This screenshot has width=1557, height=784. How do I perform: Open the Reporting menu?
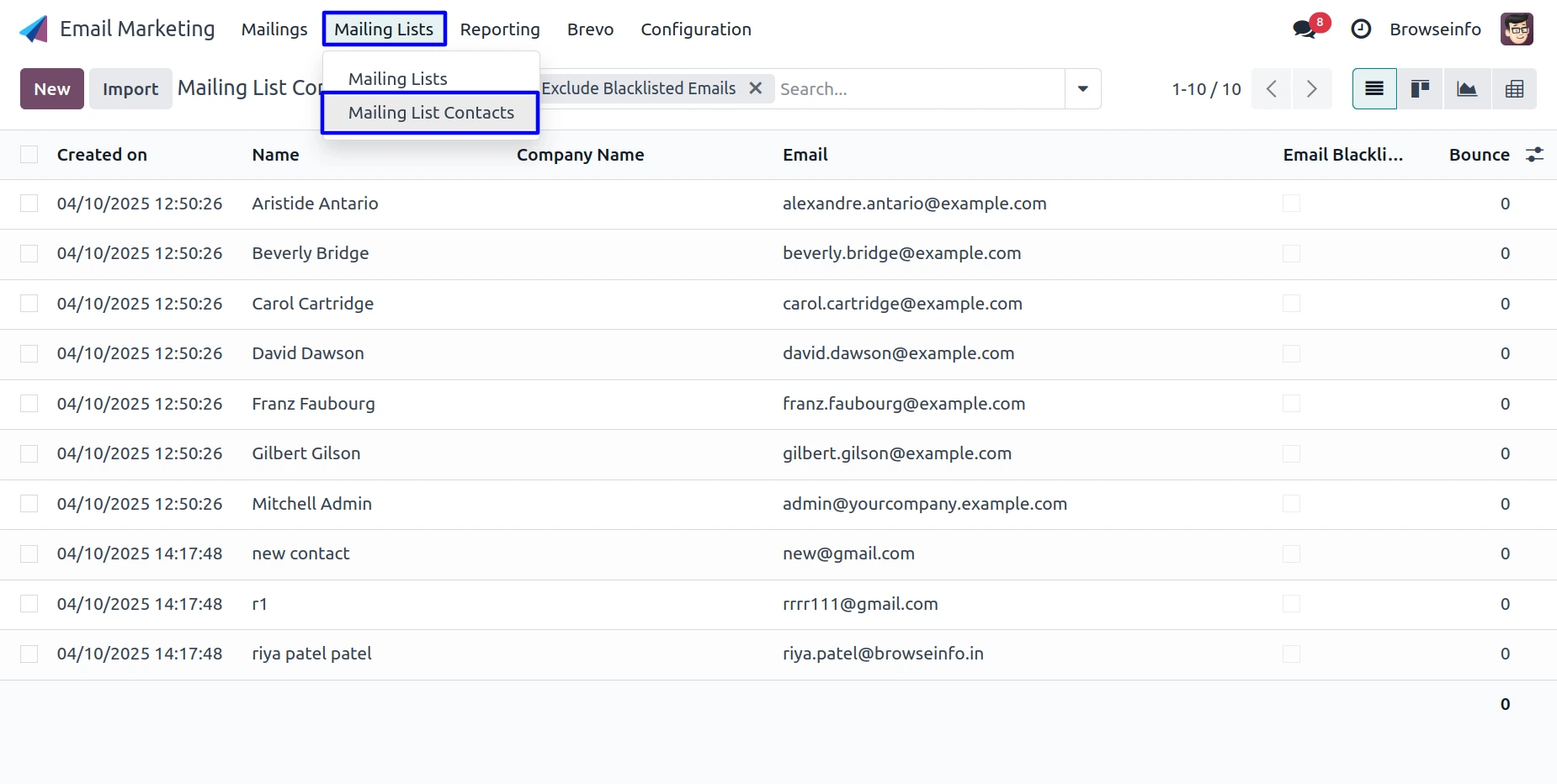pyautogui.click(x=500, y=29)
